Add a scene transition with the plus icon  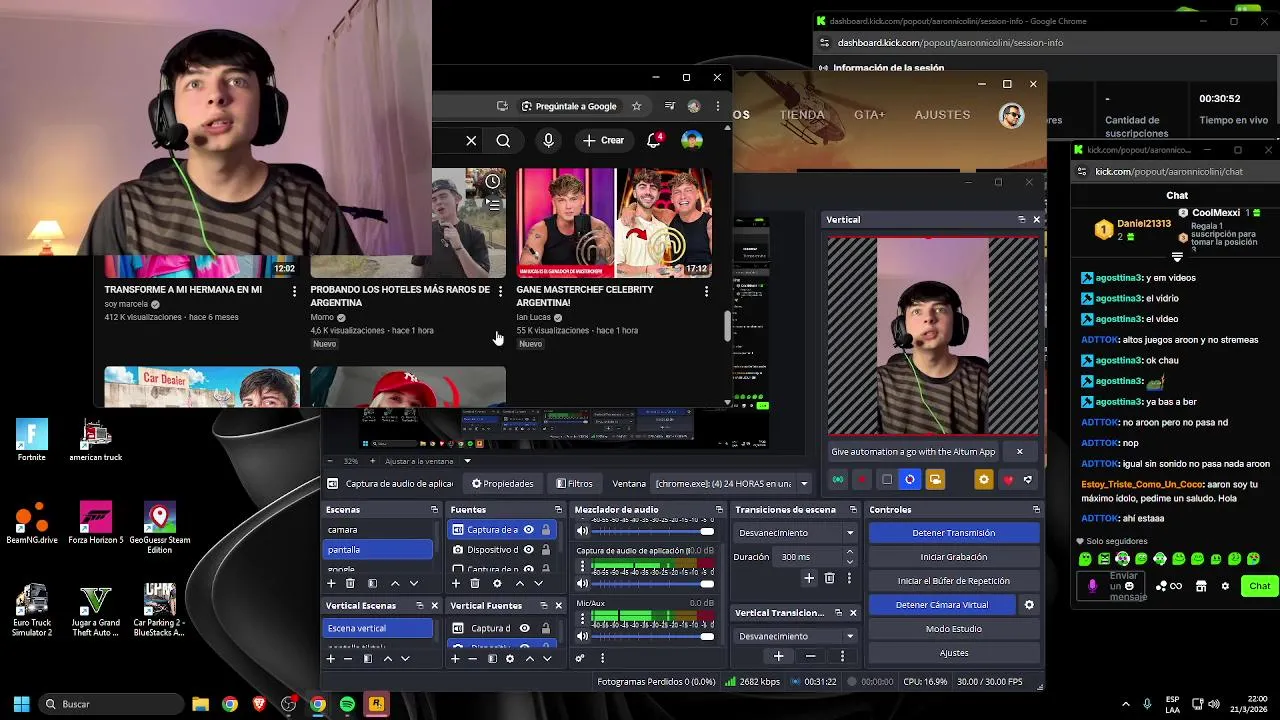click(x=809, y=578)
